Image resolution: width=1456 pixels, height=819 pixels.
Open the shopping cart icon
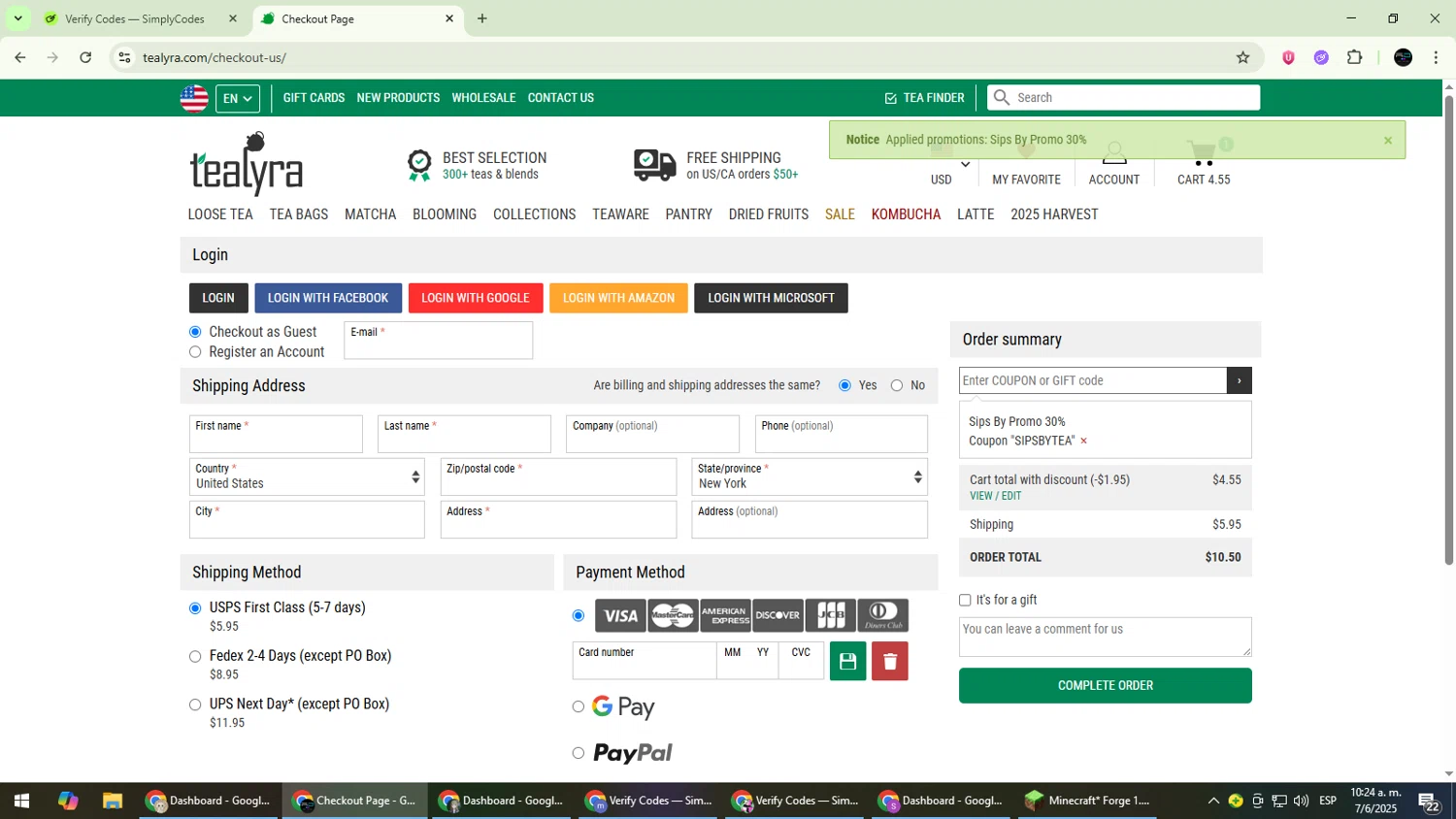1202,154
